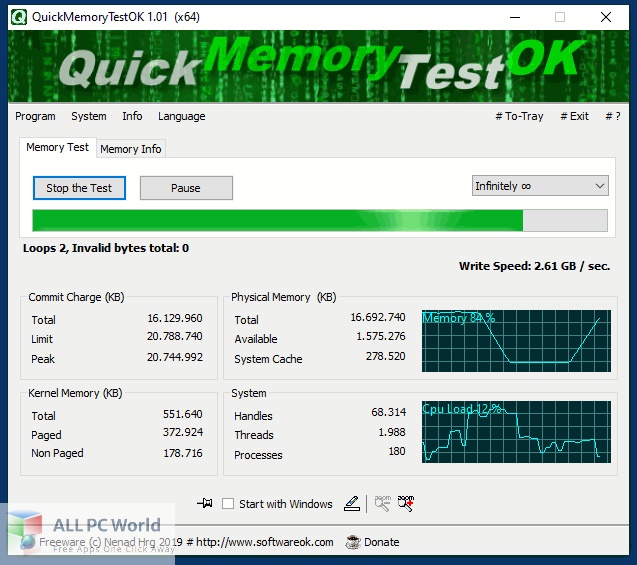637x565 pixels.
Task: Click the zoom out magnifier icon
Action: click(382, 503)
